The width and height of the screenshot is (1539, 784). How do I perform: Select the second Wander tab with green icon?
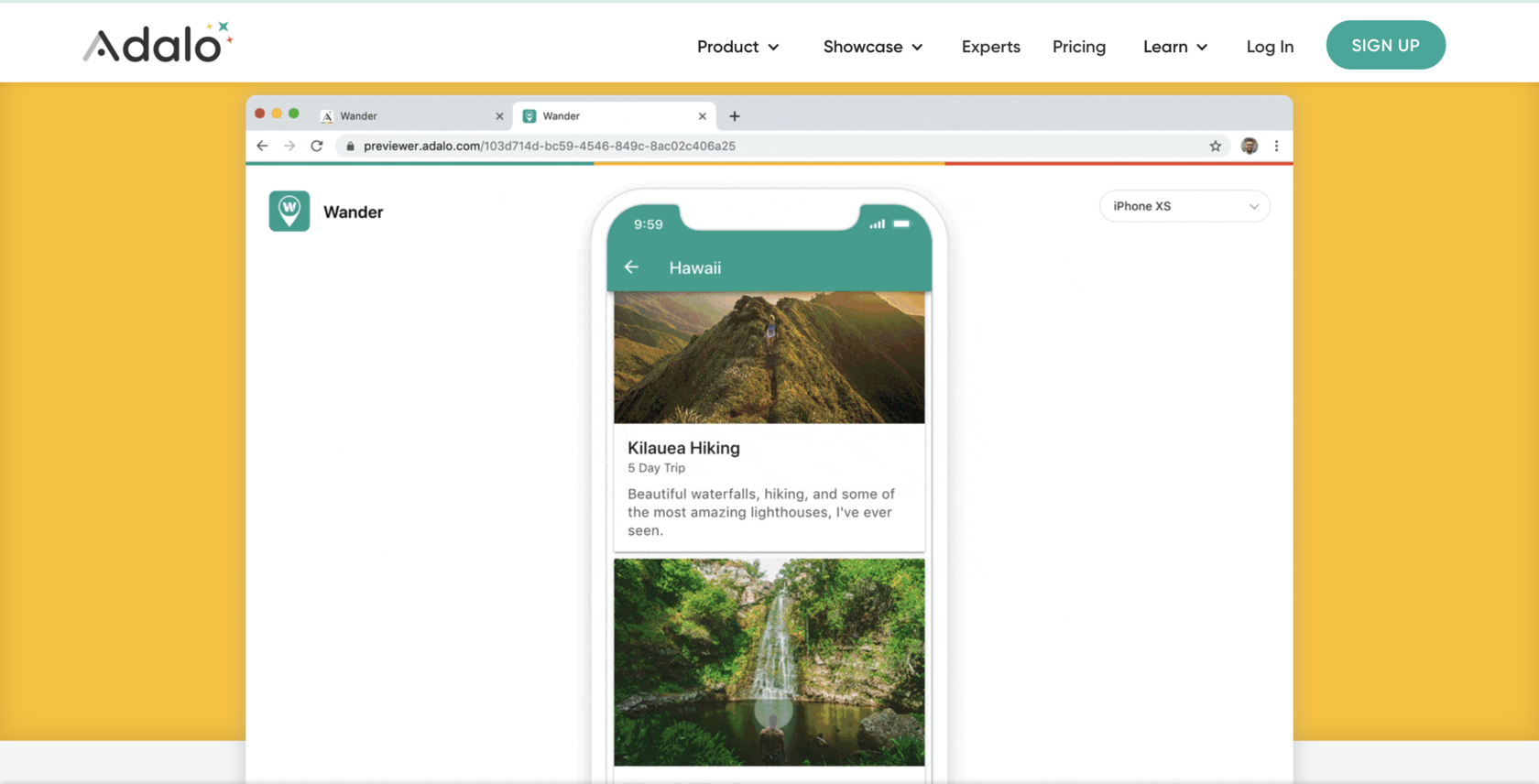point(615,116)
